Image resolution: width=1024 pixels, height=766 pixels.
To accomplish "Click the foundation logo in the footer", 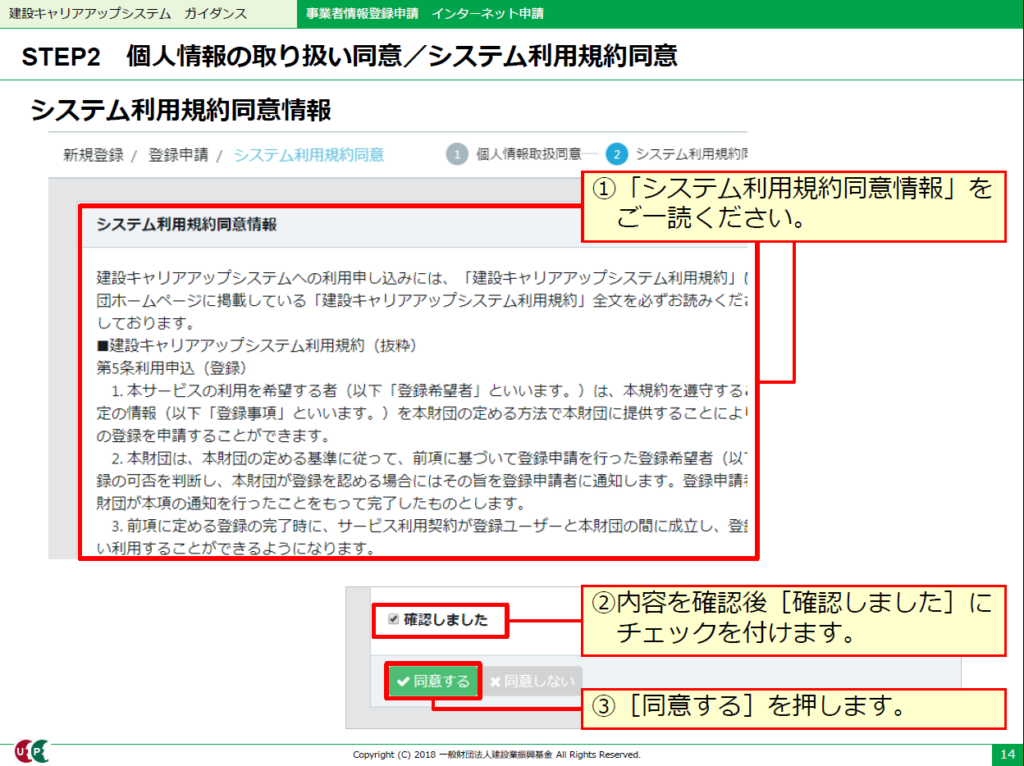I will click(x=31, y=751).
